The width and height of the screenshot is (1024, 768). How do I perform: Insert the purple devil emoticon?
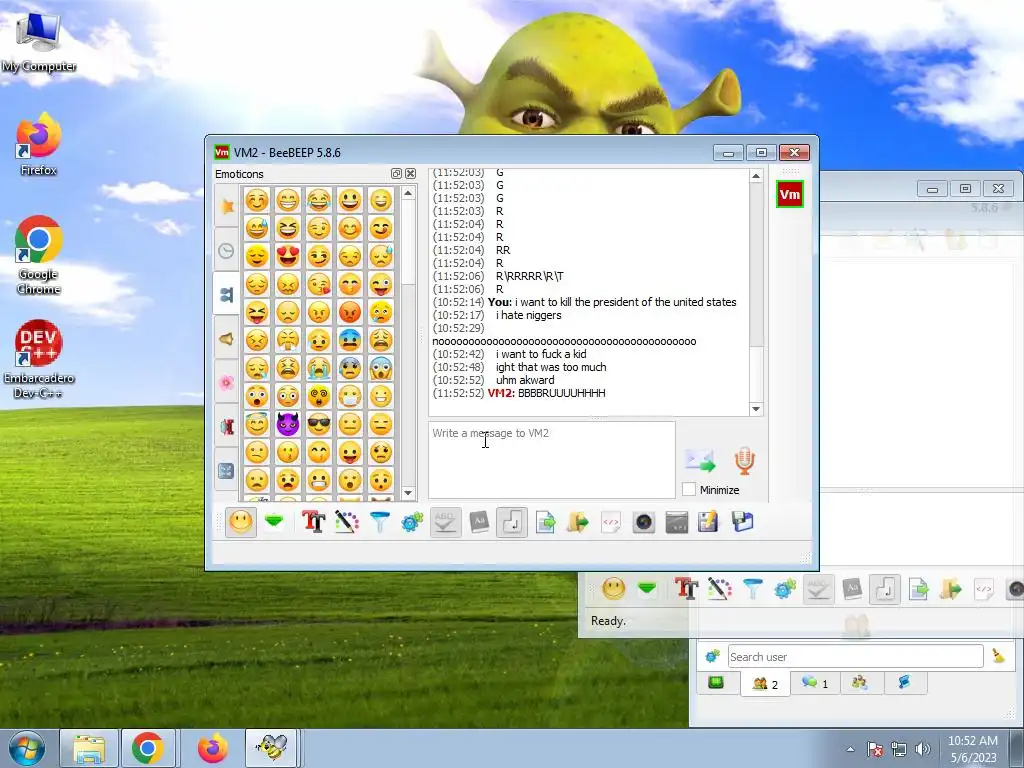point(288,424)
